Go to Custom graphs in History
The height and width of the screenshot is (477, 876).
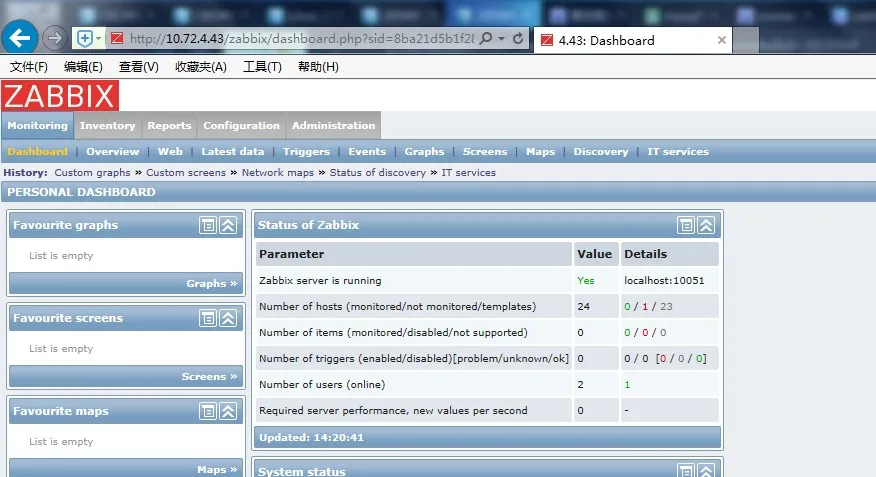tap(92, 173)
